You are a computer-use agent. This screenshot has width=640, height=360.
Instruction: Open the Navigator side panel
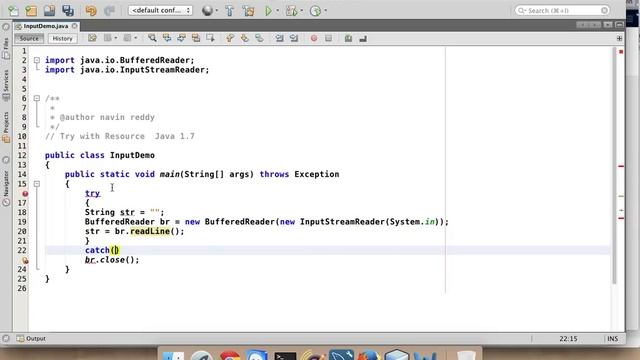(6, 188)
